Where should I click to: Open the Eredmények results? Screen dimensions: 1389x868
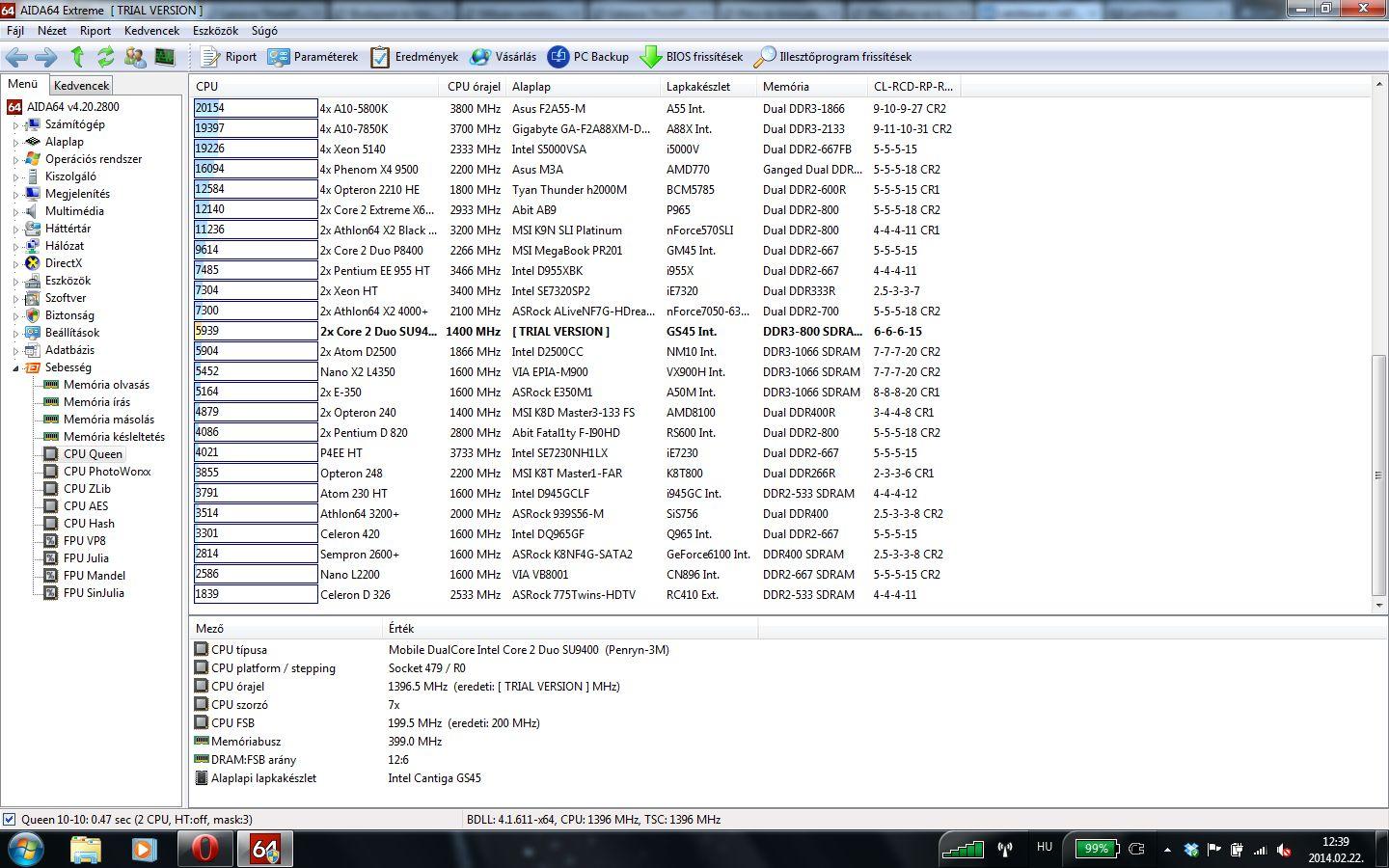click(x=415, y=57)
